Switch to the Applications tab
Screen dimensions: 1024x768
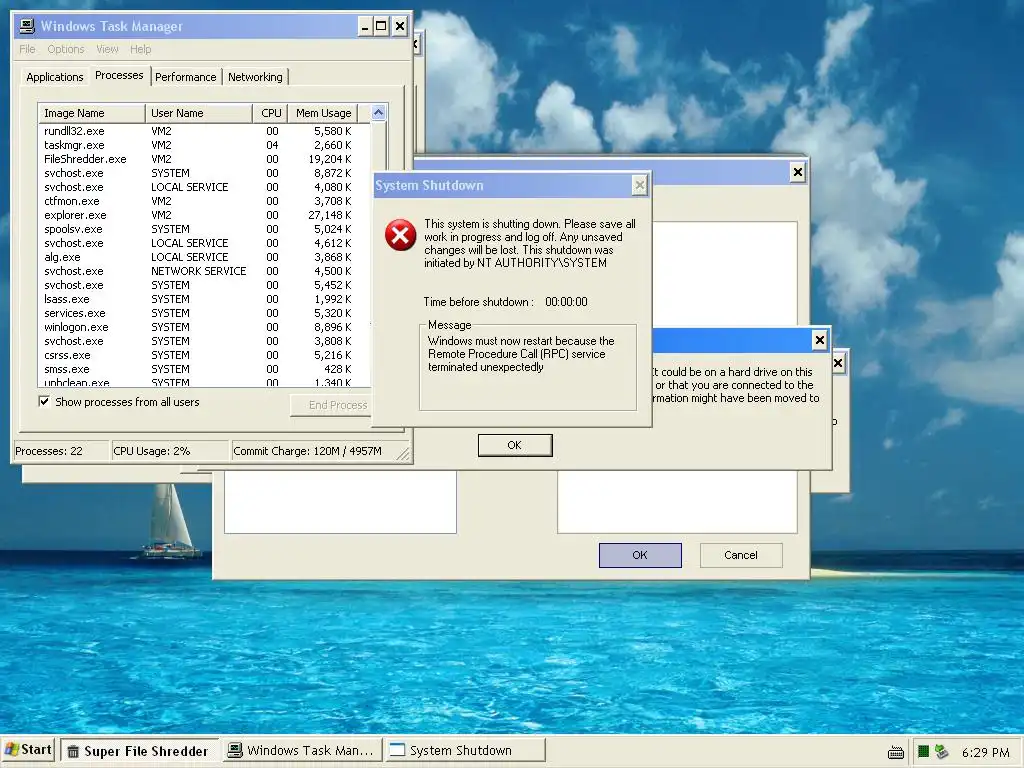tap(55, 77)
